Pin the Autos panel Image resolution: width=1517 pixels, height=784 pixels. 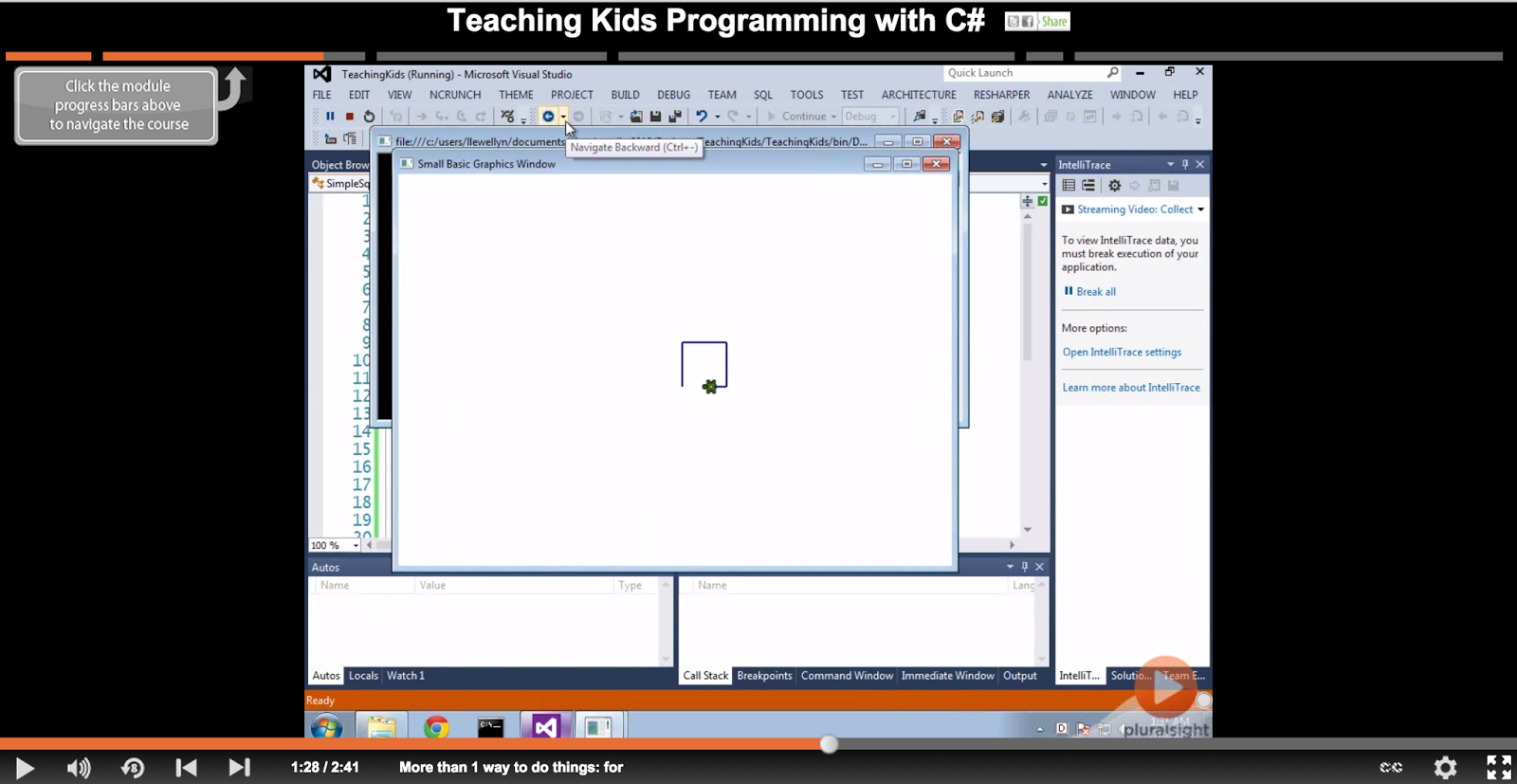[x=1024, y=567]
